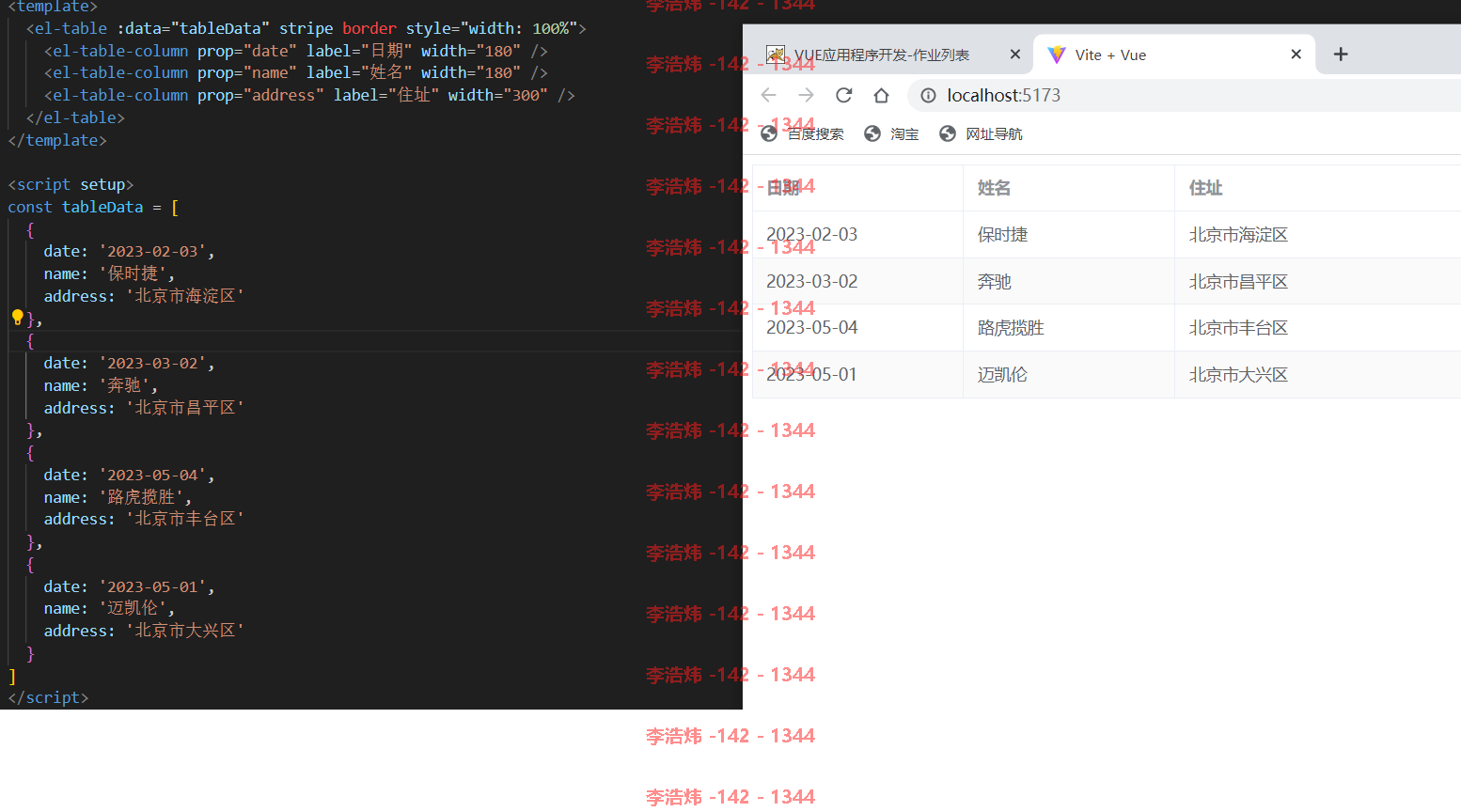This screenshot has width=1461, height=812.
Task: Reload the localhost page
Action: click(x=843, y=95)
